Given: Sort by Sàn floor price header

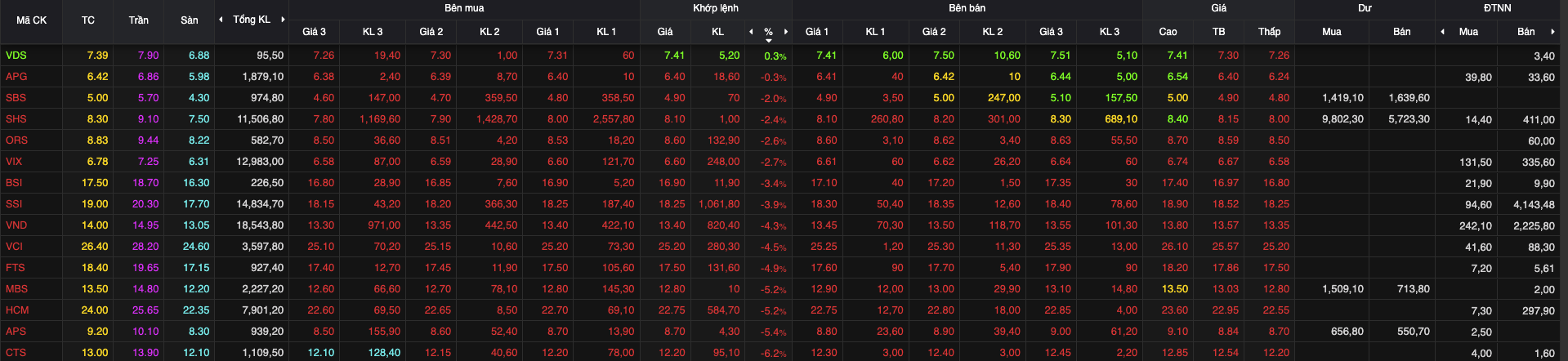Looking at the screenshot, I should (x=190, y=20).
